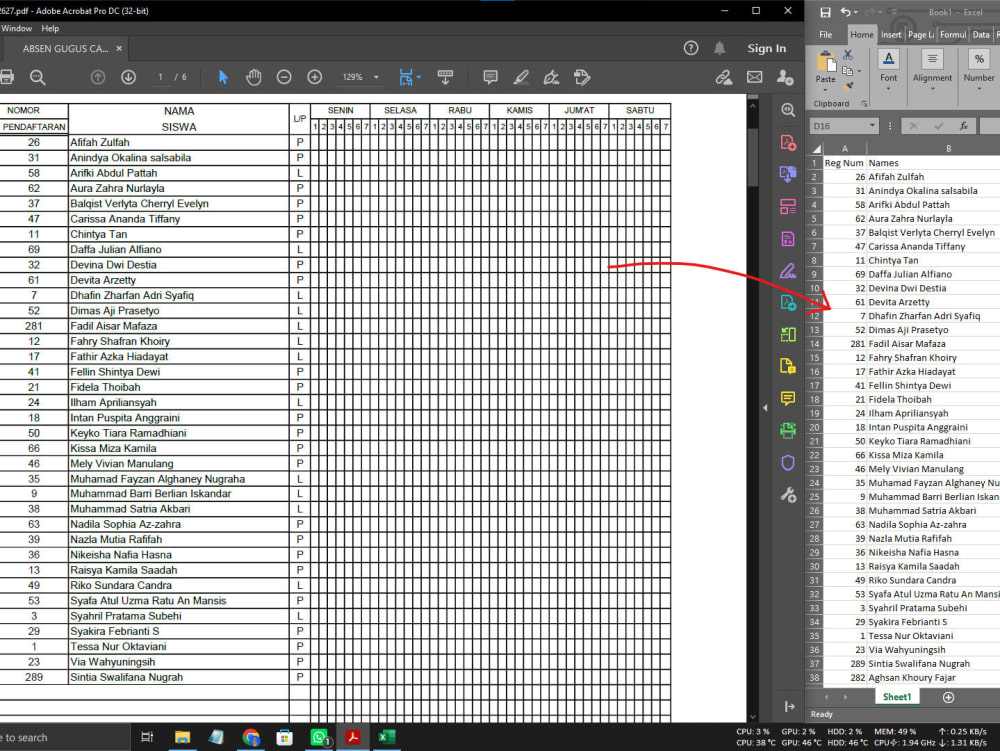Viewport: 1000px width, 751px height.
Task: Select the Hand pan tool
Action: [x=253, y=77]
